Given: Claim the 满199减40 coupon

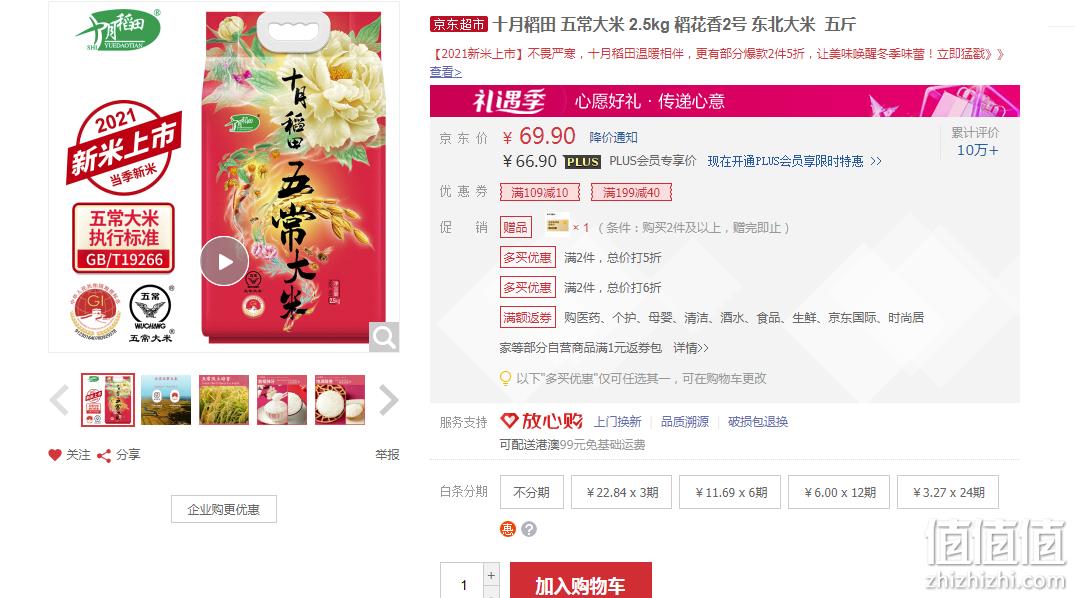Looking at the screenshot, I should pyautogui.click(x=631, y=193).
